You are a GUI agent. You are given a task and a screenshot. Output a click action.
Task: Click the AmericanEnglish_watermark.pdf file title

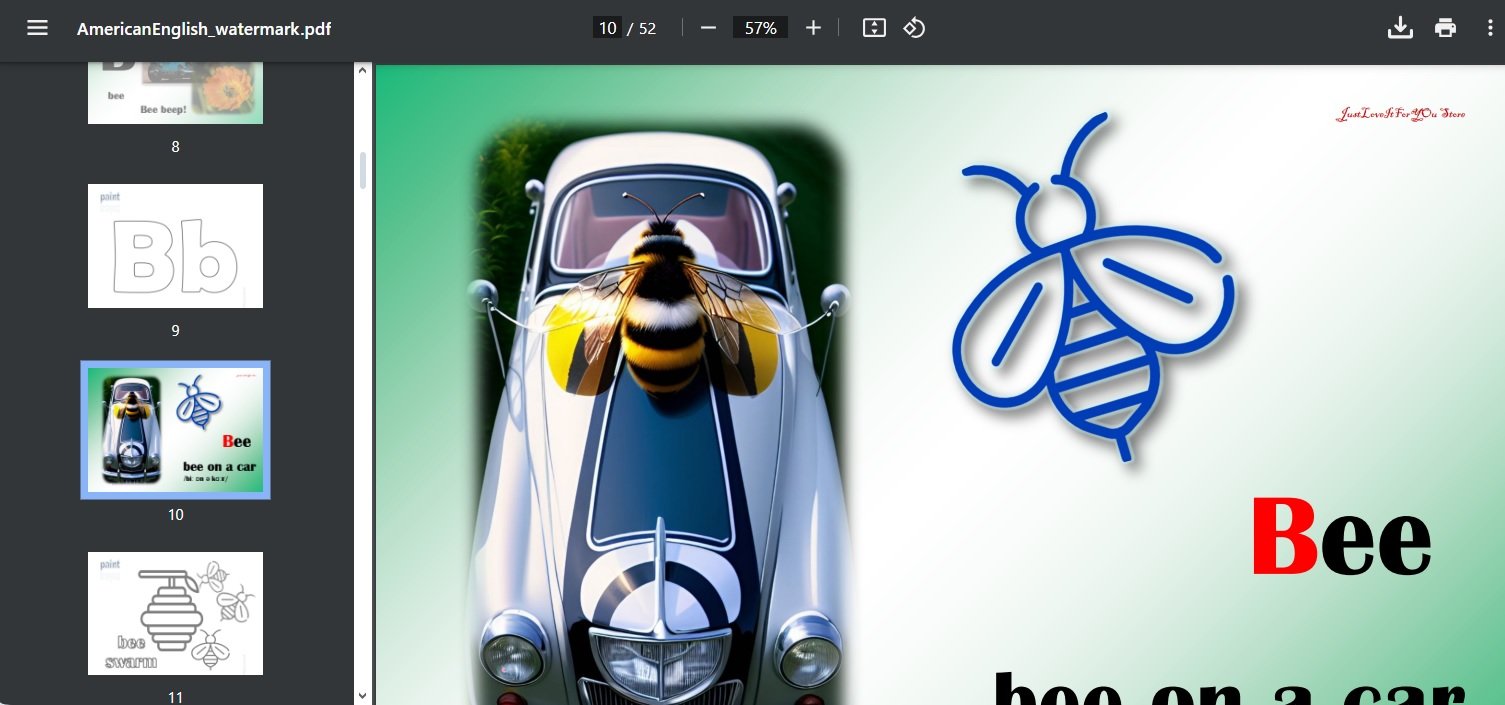pyautogui.click(x=204, y=28)
